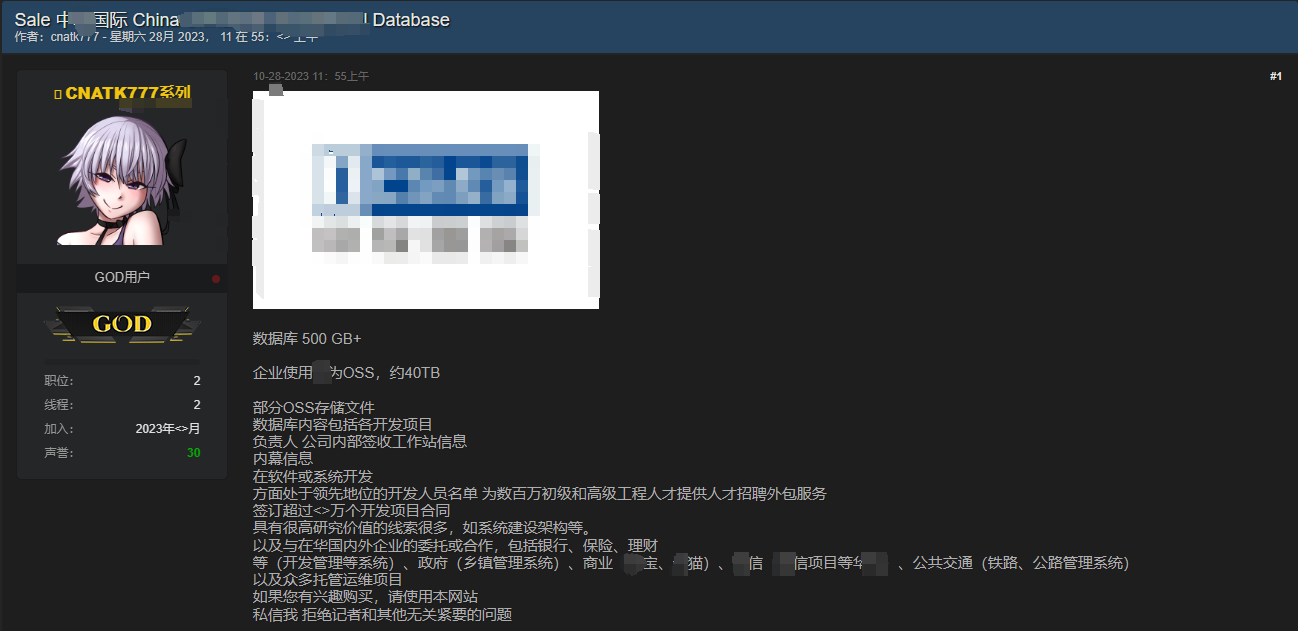Image resolution: width=1298 pixels, height=631 pixels.
Task: Click the 数据库 500 GB+ text line
Action: click(307, 339)
